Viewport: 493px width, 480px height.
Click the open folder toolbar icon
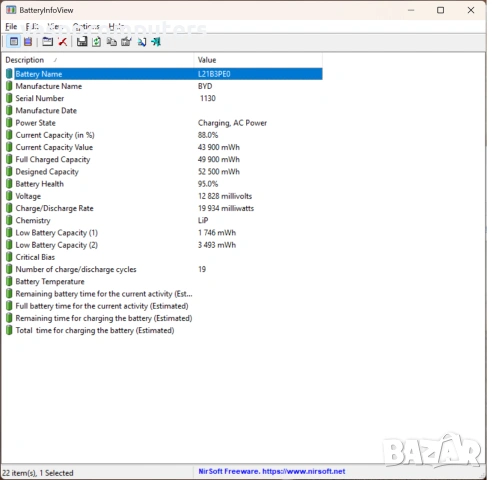[x=47, y=42]
